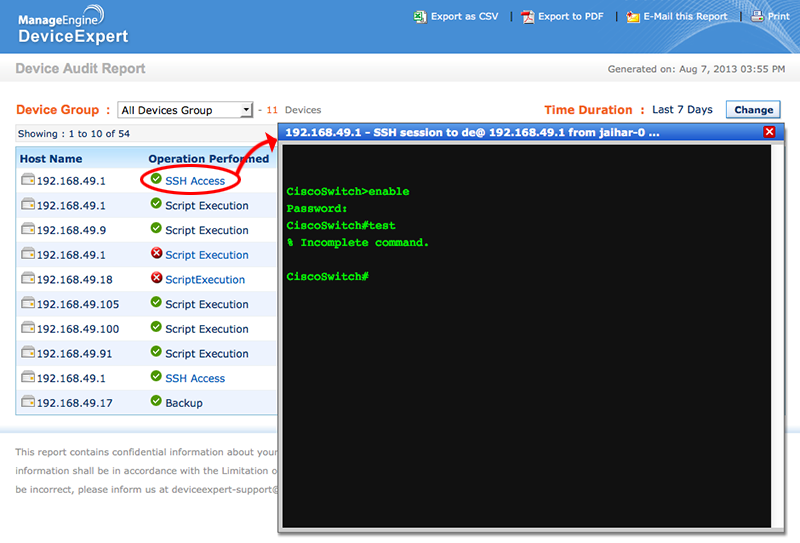Open the circled SSH Access link in first row
The width and height of the screenshot is (800, 543).
pos(195,181)
